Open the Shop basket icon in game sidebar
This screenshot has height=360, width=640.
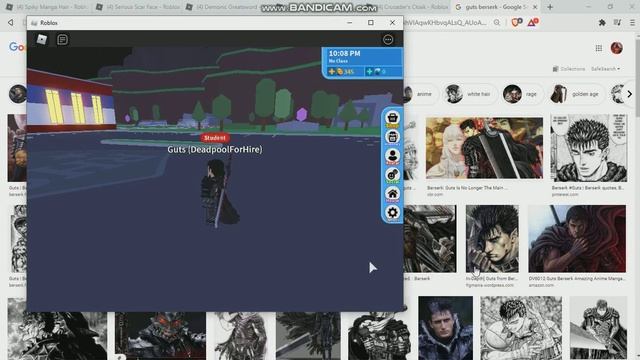click(392, 118)
